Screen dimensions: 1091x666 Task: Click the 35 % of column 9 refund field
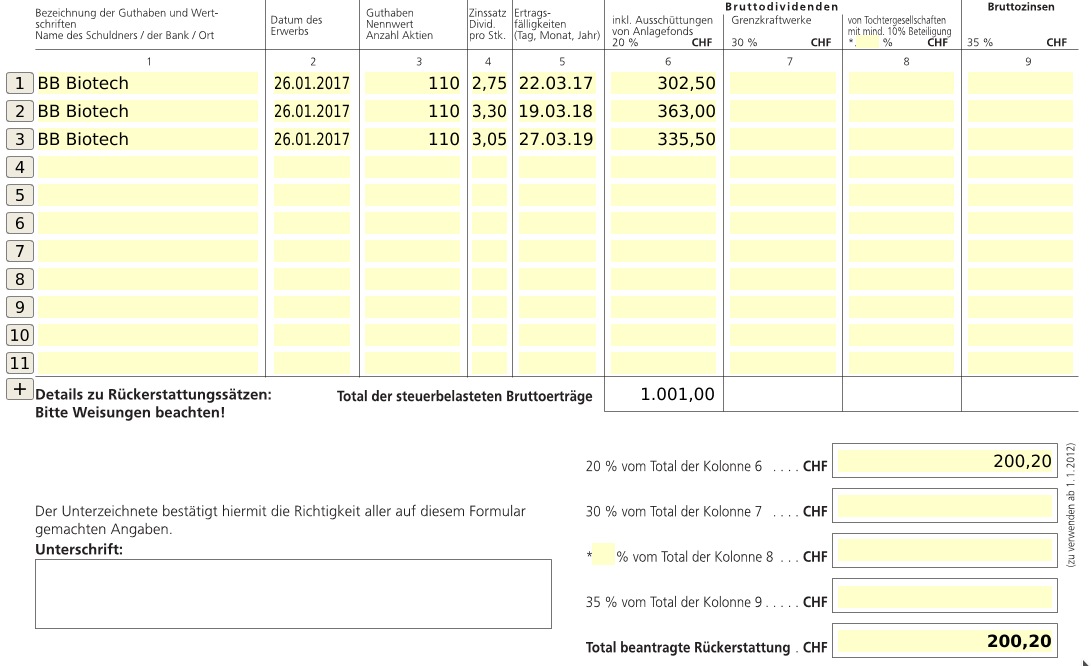coord(945,596)
